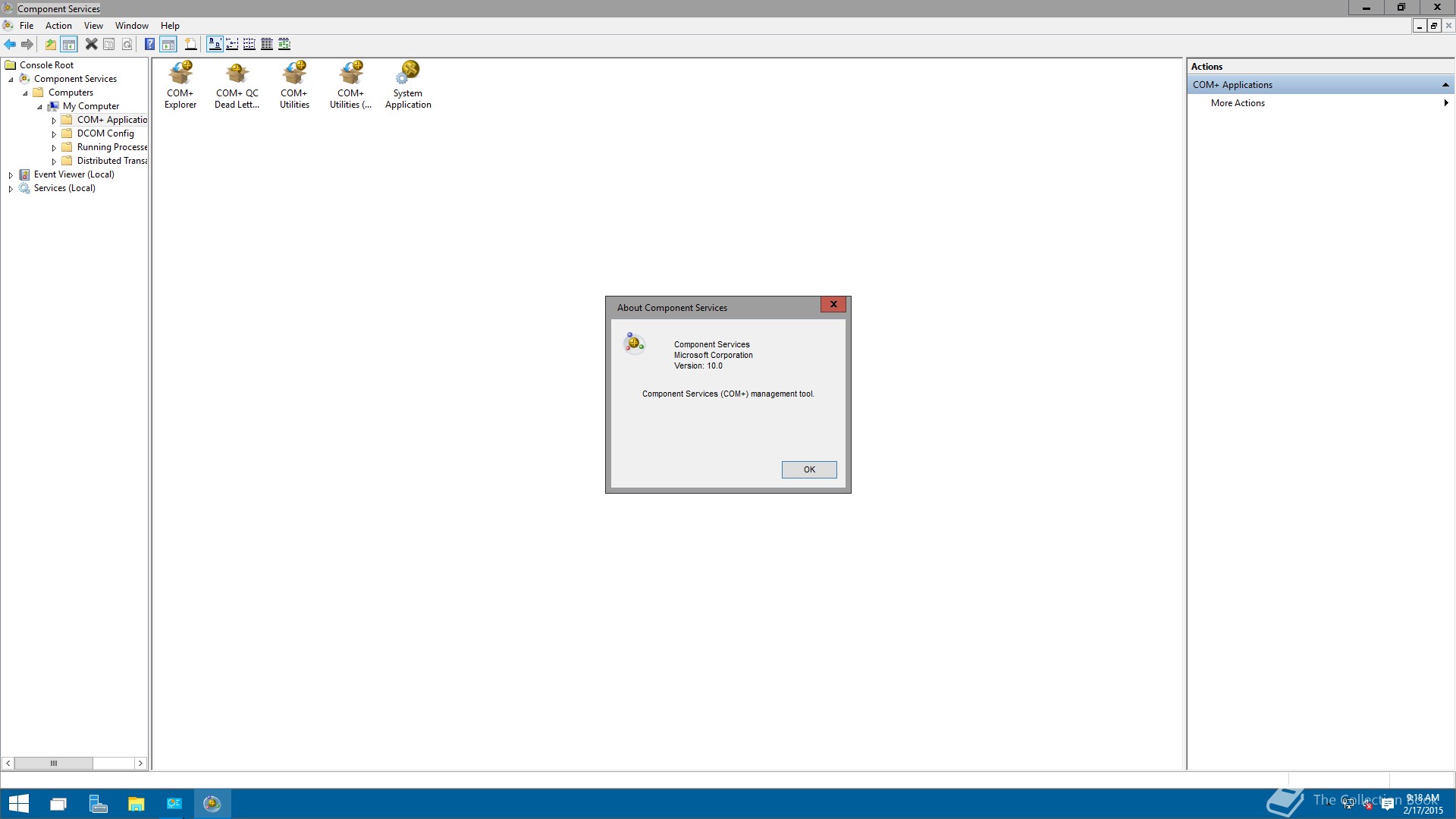Screen dimensions: 1456x819
Task: Click the Component Services taskbar button
Action: click(x=212, y=804)
